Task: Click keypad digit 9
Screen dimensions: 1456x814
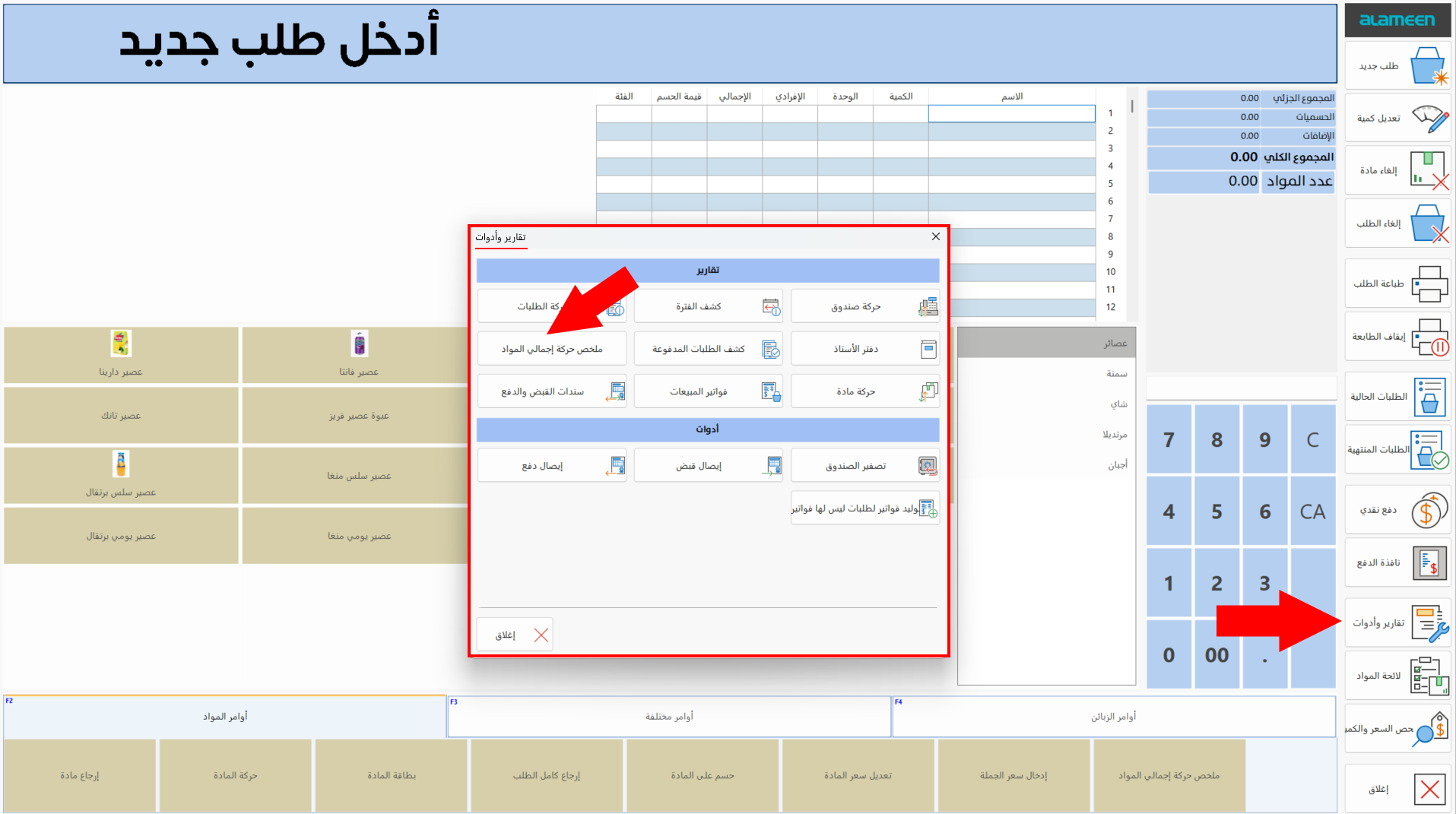Action: pyautogui.click(x=1265, y=440)
